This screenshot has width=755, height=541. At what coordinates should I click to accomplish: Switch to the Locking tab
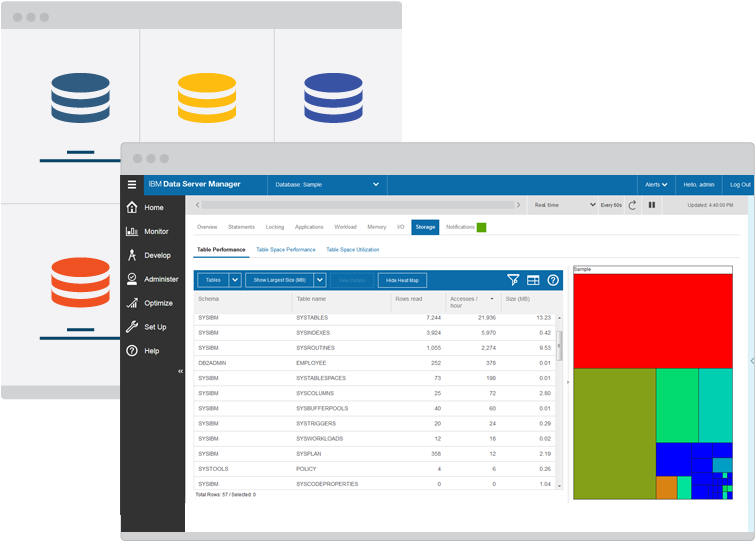click(275, 227)
